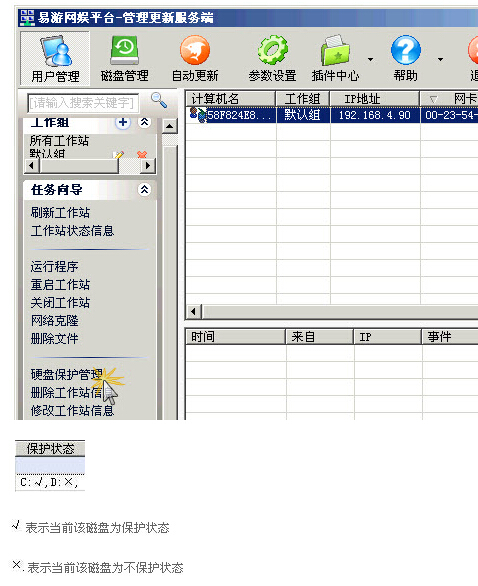Click 默认组 cell in workstation row
Viewport: 478px width, 586px height.
303,115
